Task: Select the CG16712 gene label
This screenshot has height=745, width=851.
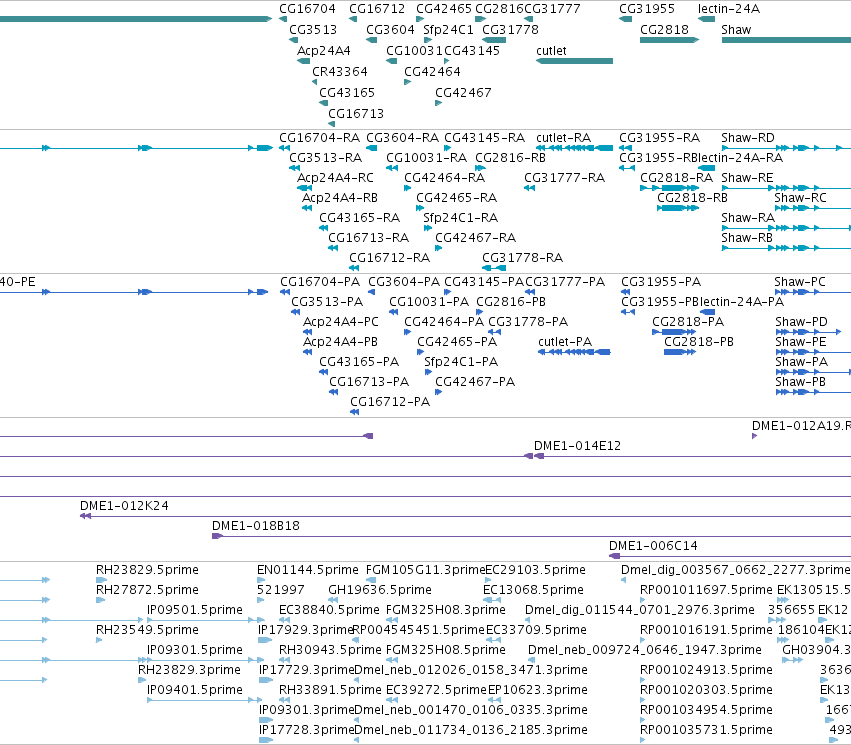Action: [x=377, y=9]
